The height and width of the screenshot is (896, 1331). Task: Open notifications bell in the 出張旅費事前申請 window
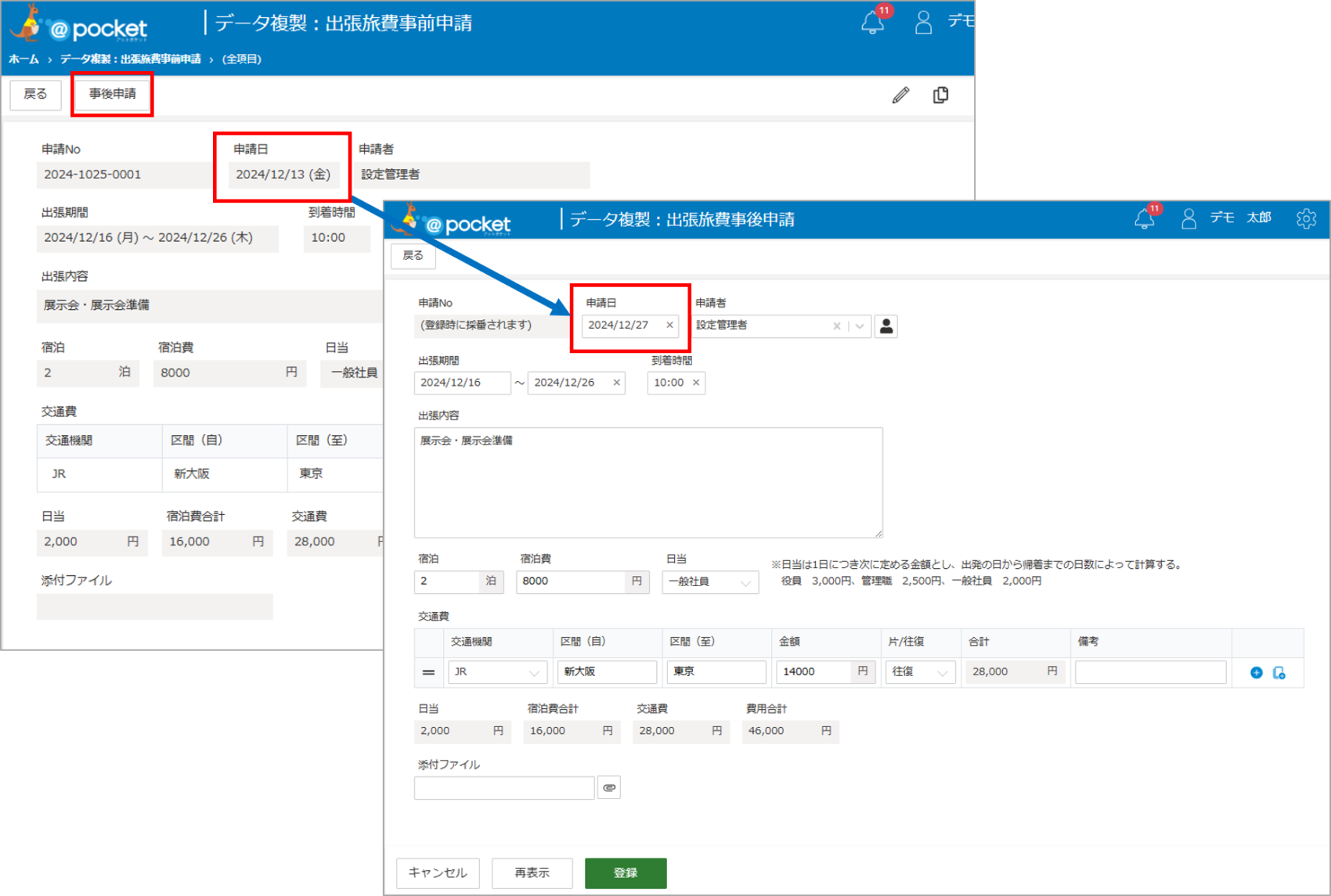(873, 23)
